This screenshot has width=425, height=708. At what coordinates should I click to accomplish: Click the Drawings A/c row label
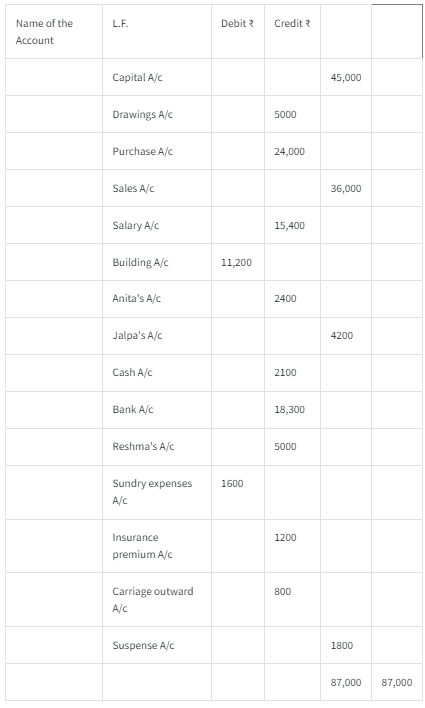point(142,115)
